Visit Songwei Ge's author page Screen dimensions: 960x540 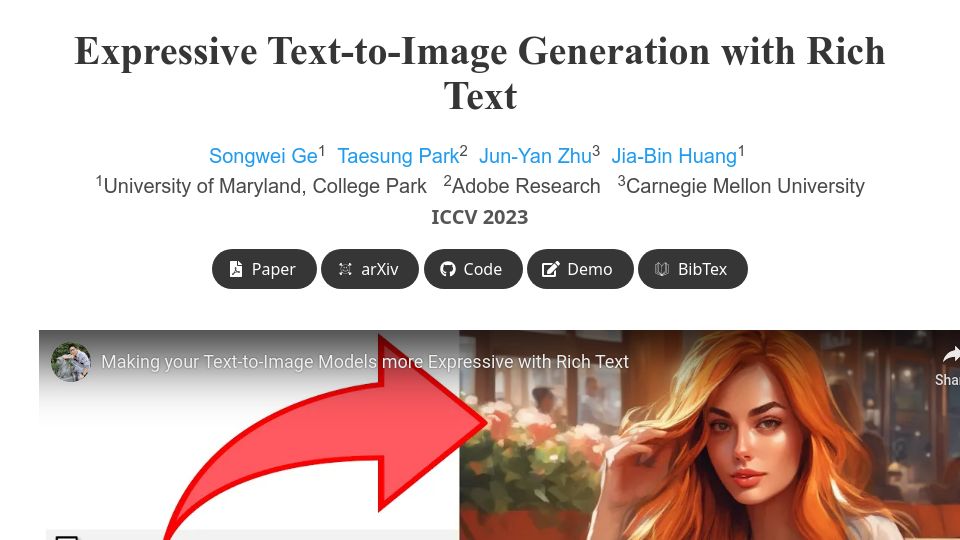pyautogui.click(x=263, y=156)
